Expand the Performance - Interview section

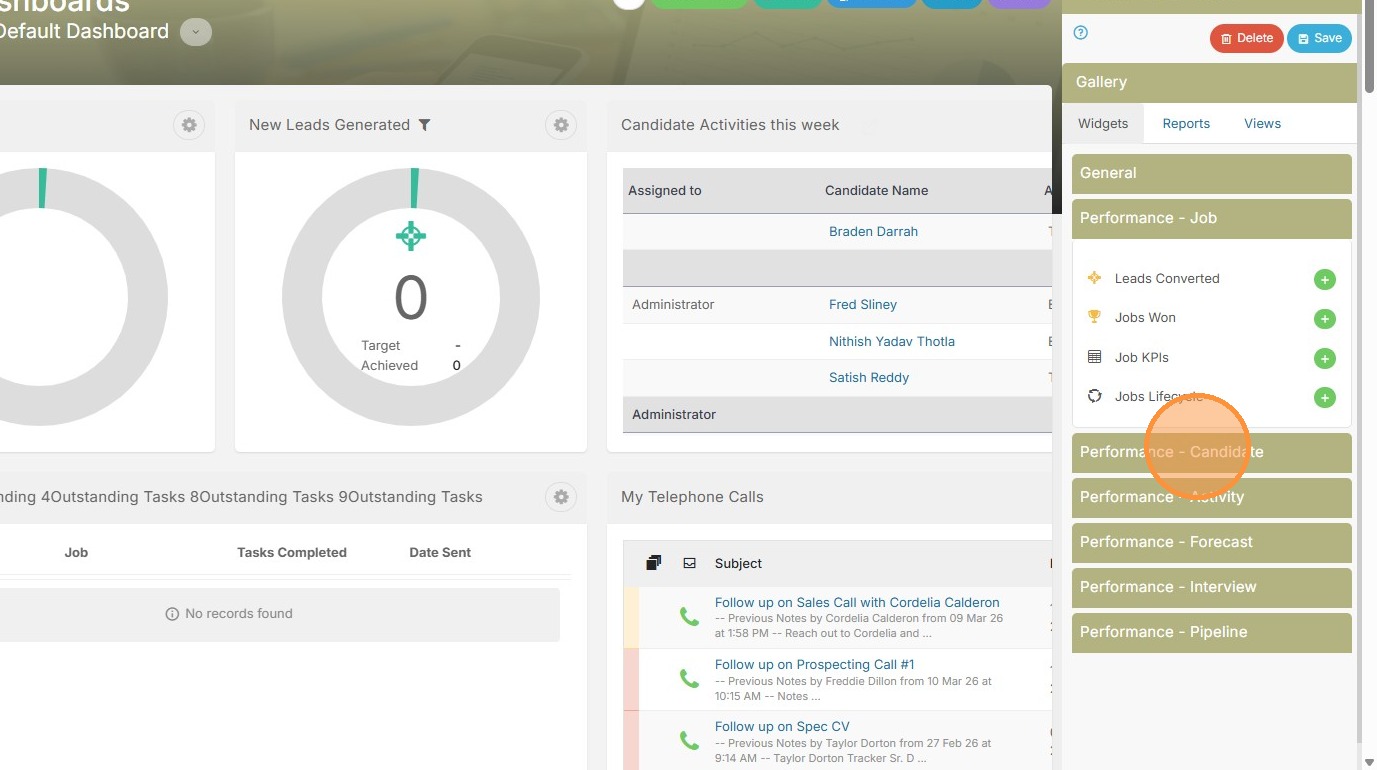(1211, 587)
